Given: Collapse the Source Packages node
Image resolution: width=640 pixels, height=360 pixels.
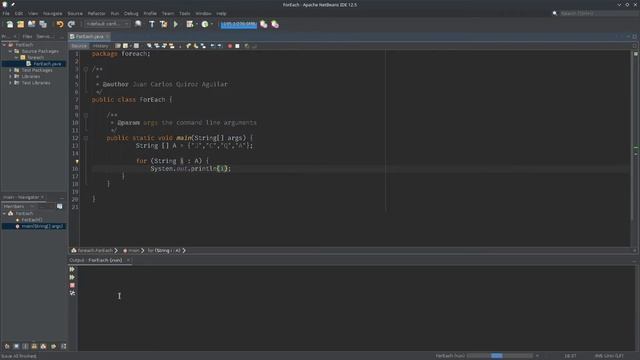Looking at the screenshot, I should [x=10, y=51].
